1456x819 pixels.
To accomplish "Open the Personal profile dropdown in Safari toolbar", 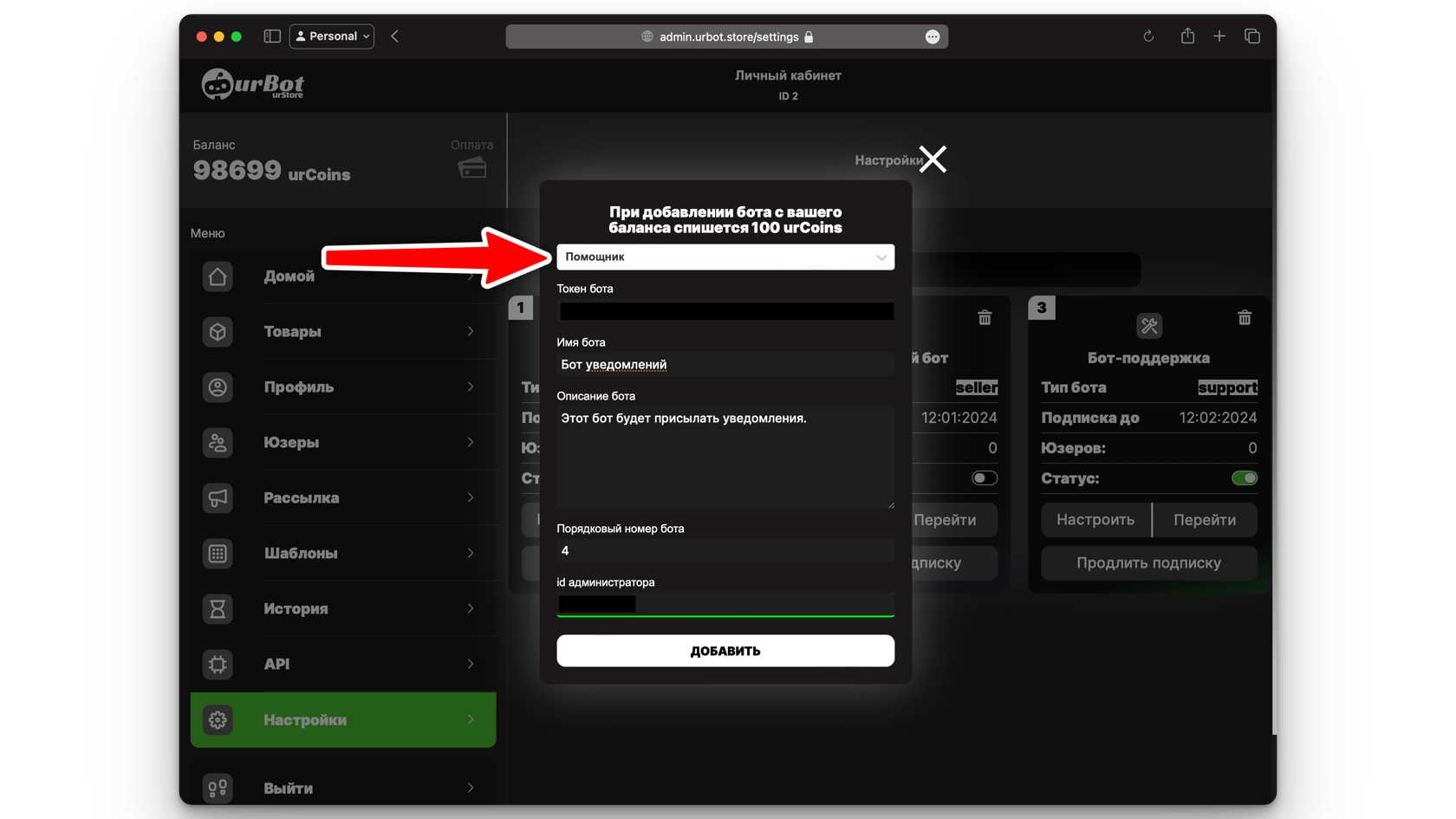I will coord(331,36).
